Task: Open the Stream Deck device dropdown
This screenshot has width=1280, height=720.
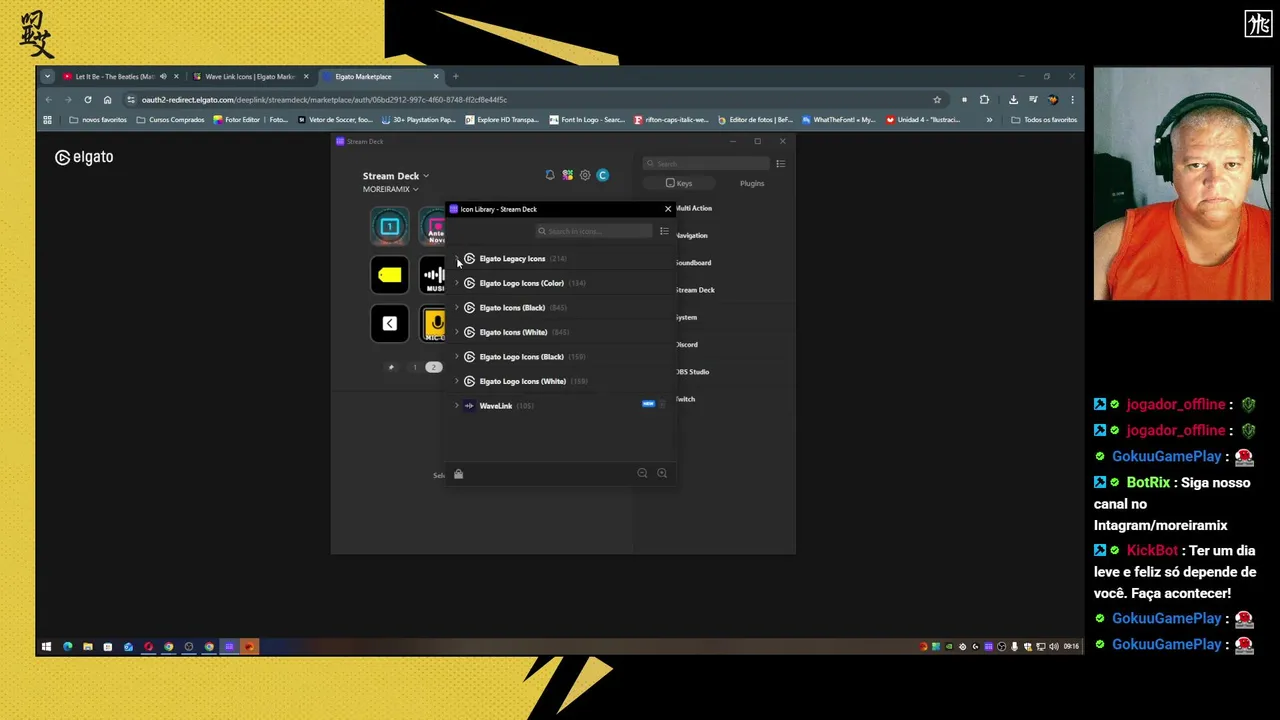Action: click(396, 176)
